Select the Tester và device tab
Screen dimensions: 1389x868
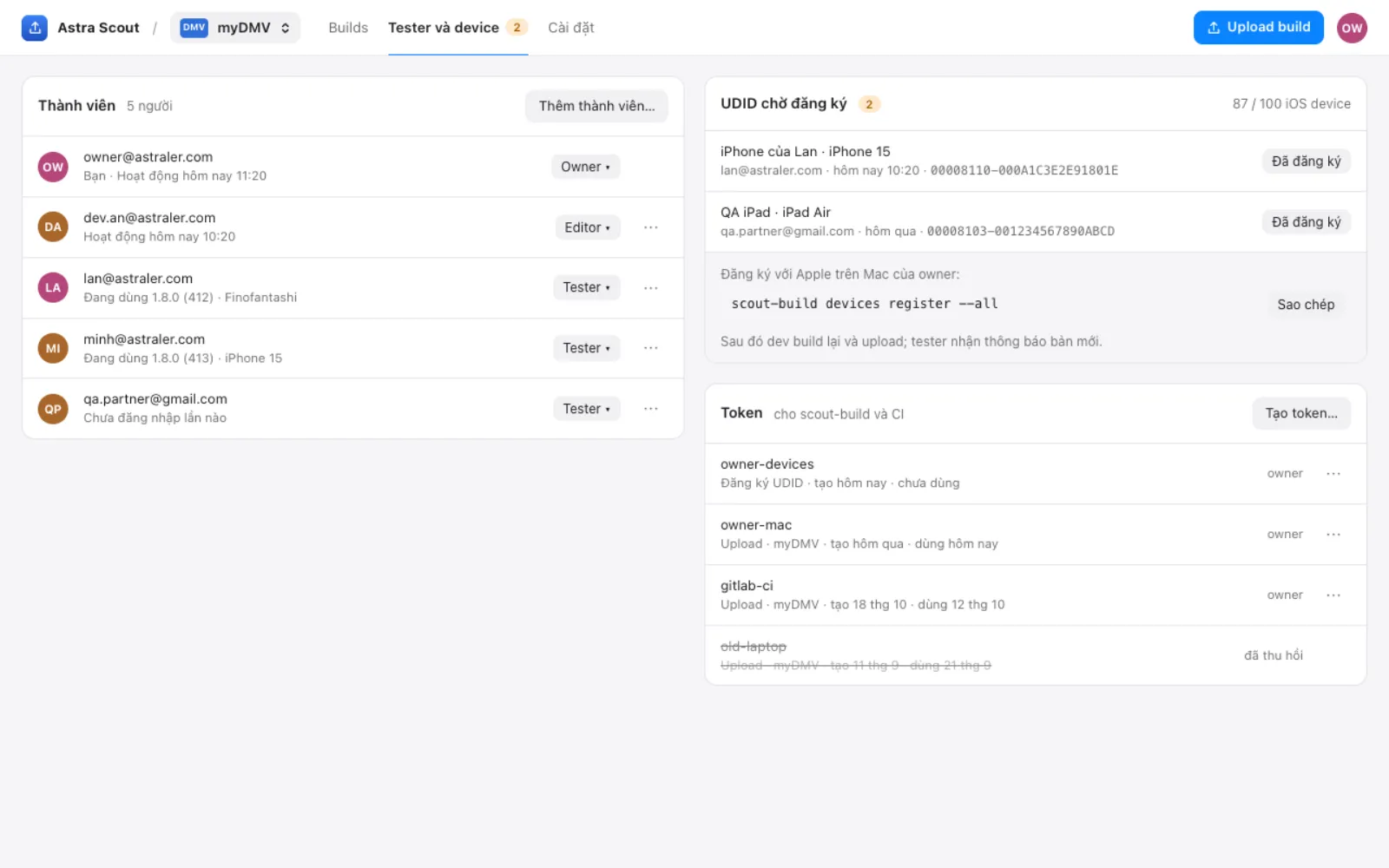click(458, 28)
